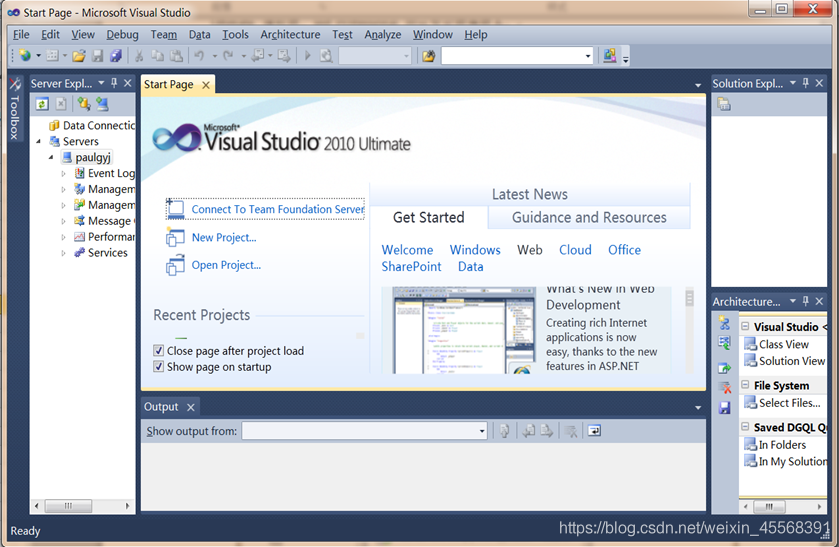Open the Cloud getting started link
Screen dimensions: 839x547
pyautogui.click(x=575, y=250)
